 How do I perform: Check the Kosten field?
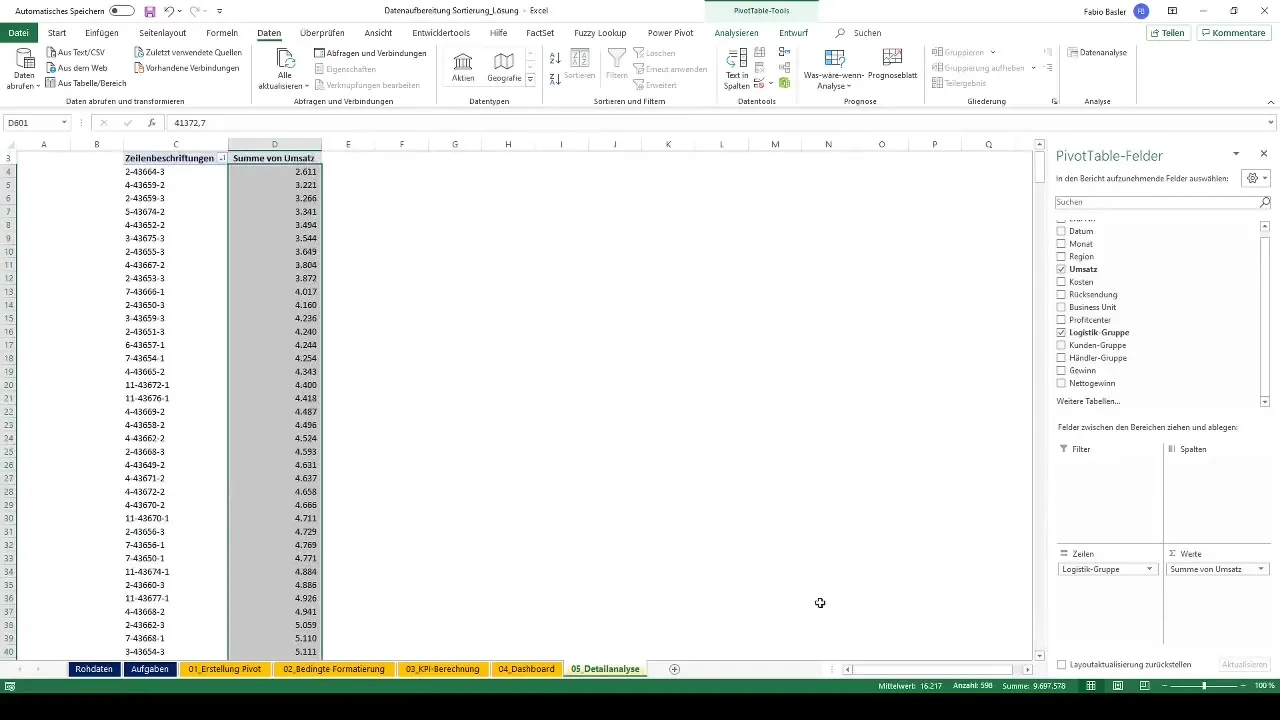[1062, 282]
